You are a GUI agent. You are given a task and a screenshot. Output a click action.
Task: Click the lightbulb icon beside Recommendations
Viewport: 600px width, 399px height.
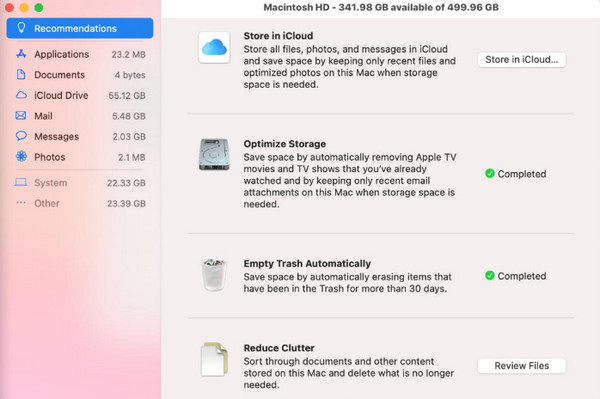tap(21, 28)
